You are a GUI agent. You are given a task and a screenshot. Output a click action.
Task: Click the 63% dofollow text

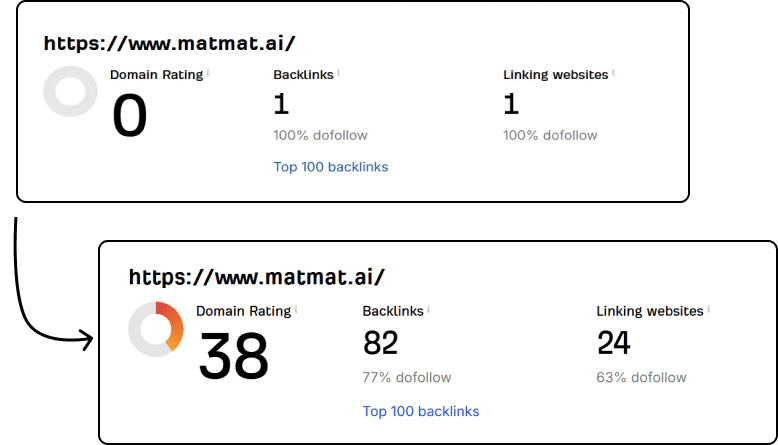(x=642, y=378)
